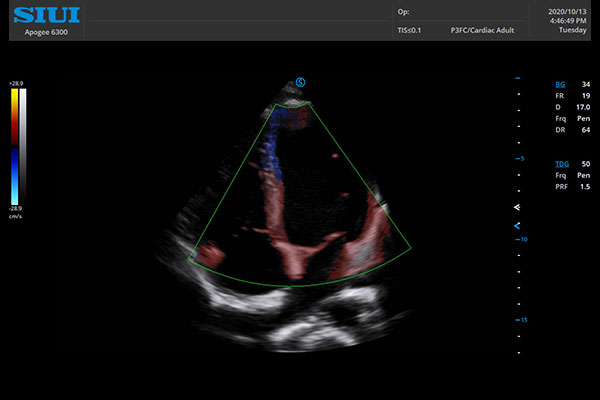The height and width of the screenshot is (400, 600).
Task: Click the TDG gain value 50
Action: [586, 164]
